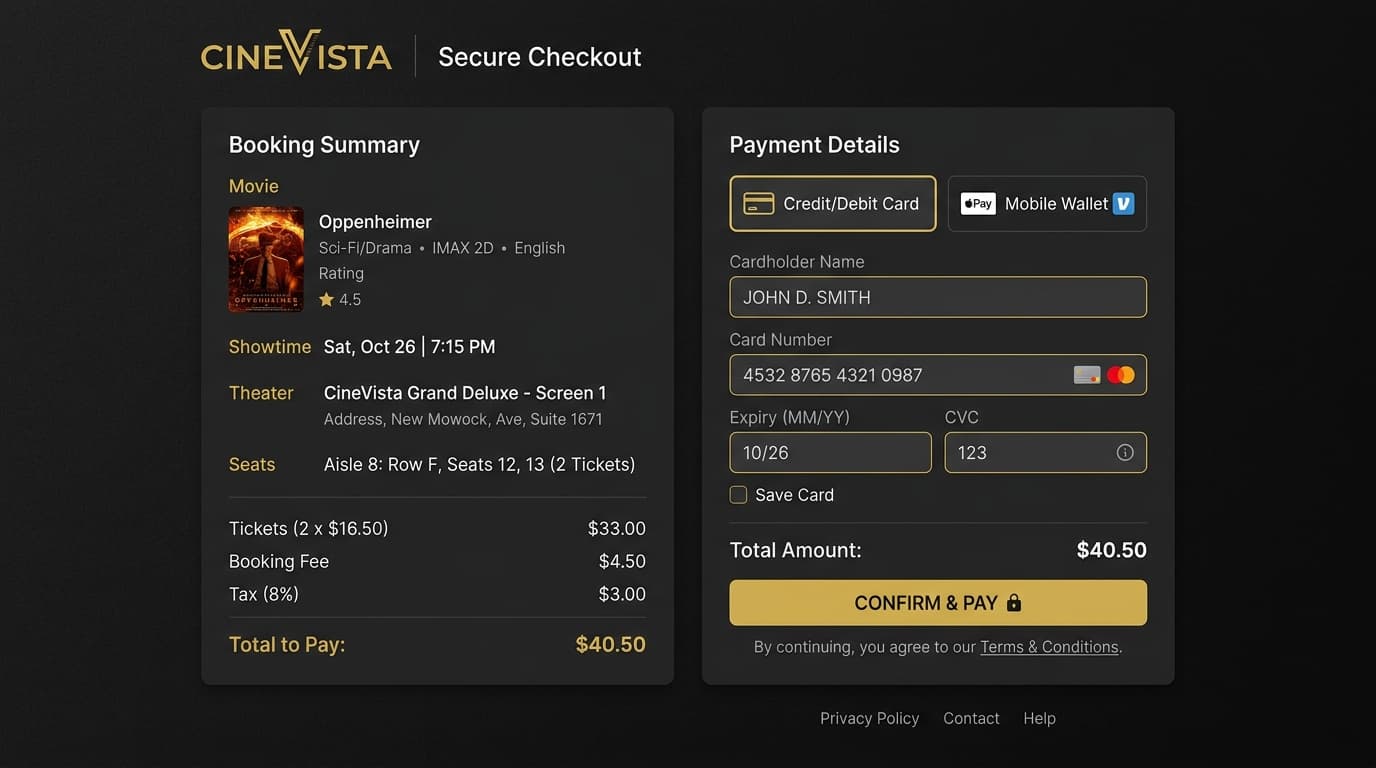Click "CineVista Grand Deluxe - Screen 1" text

(465, 393)
